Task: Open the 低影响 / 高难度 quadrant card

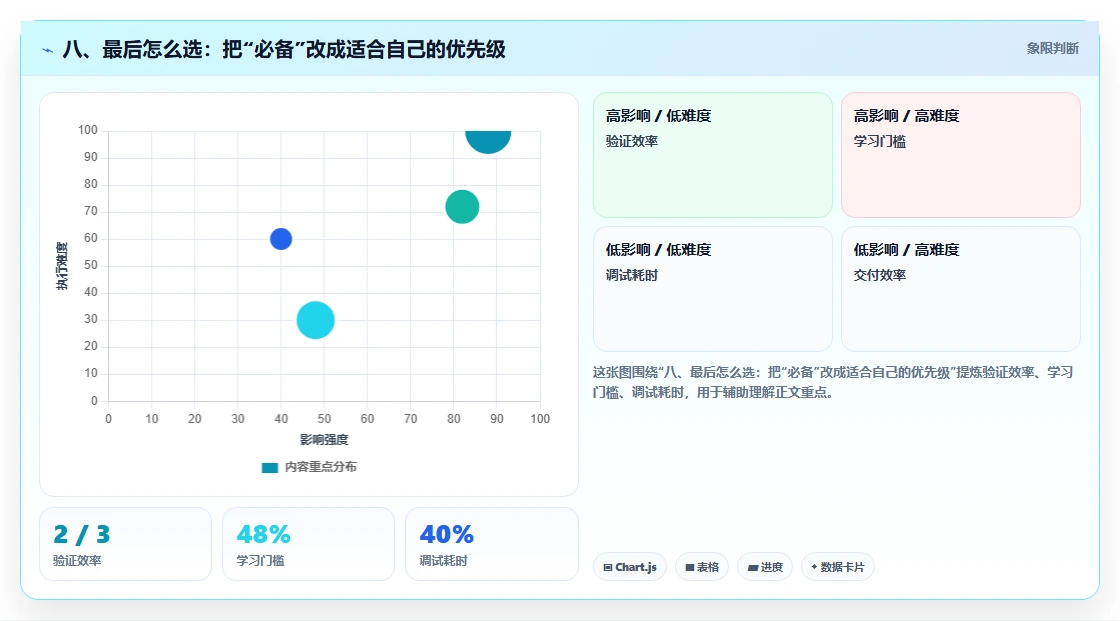Action: coord(961,289)
